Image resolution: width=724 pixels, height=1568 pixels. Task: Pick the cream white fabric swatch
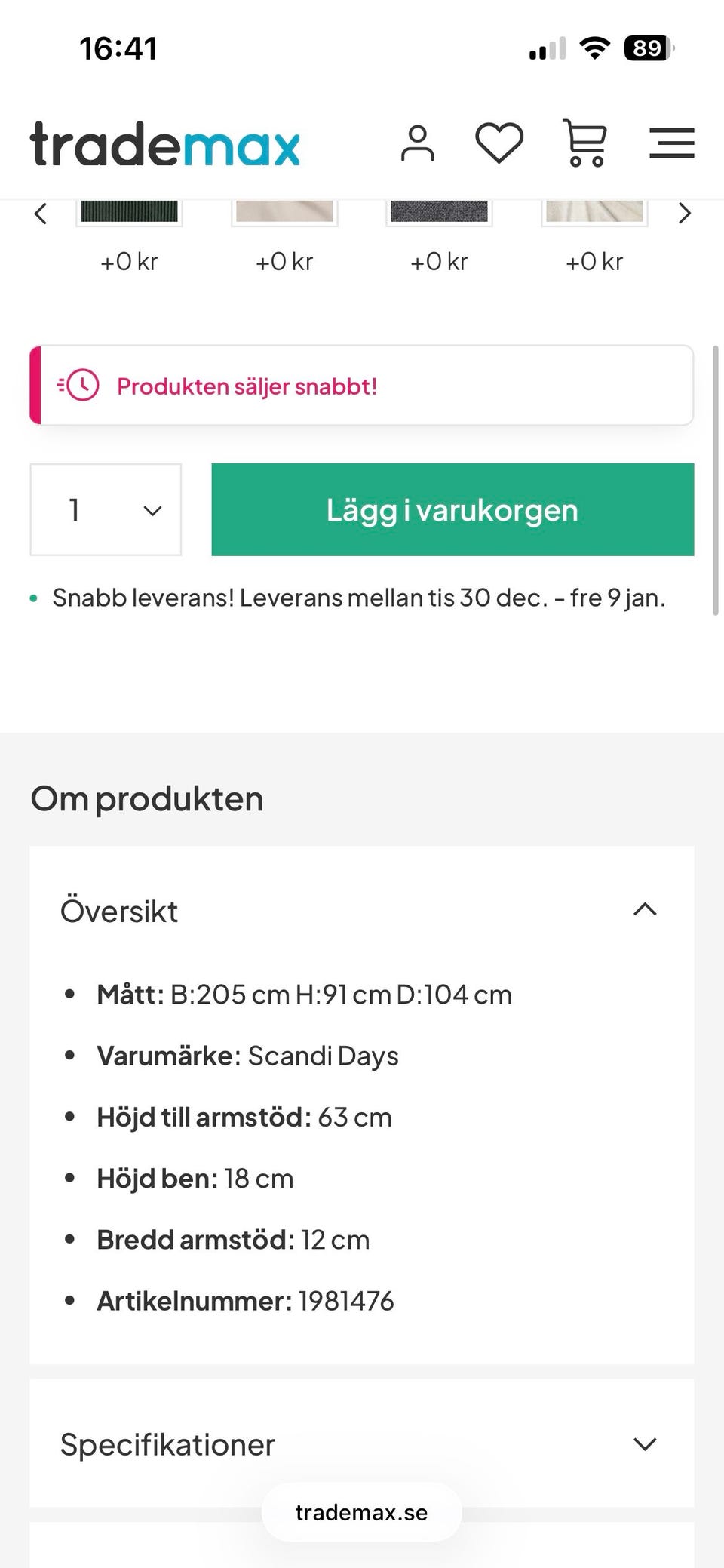pyautogui.click(x=594, y=211)
